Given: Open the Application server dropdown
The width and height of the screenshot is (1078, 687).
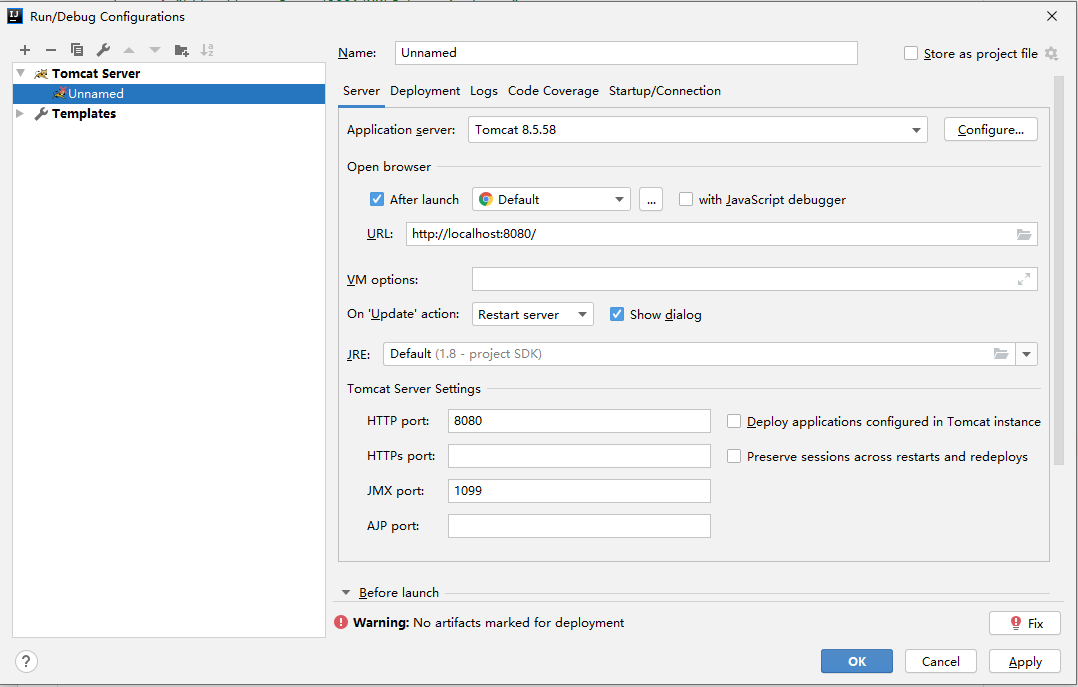Looking at the screenshot, I should tap(917, 130).
